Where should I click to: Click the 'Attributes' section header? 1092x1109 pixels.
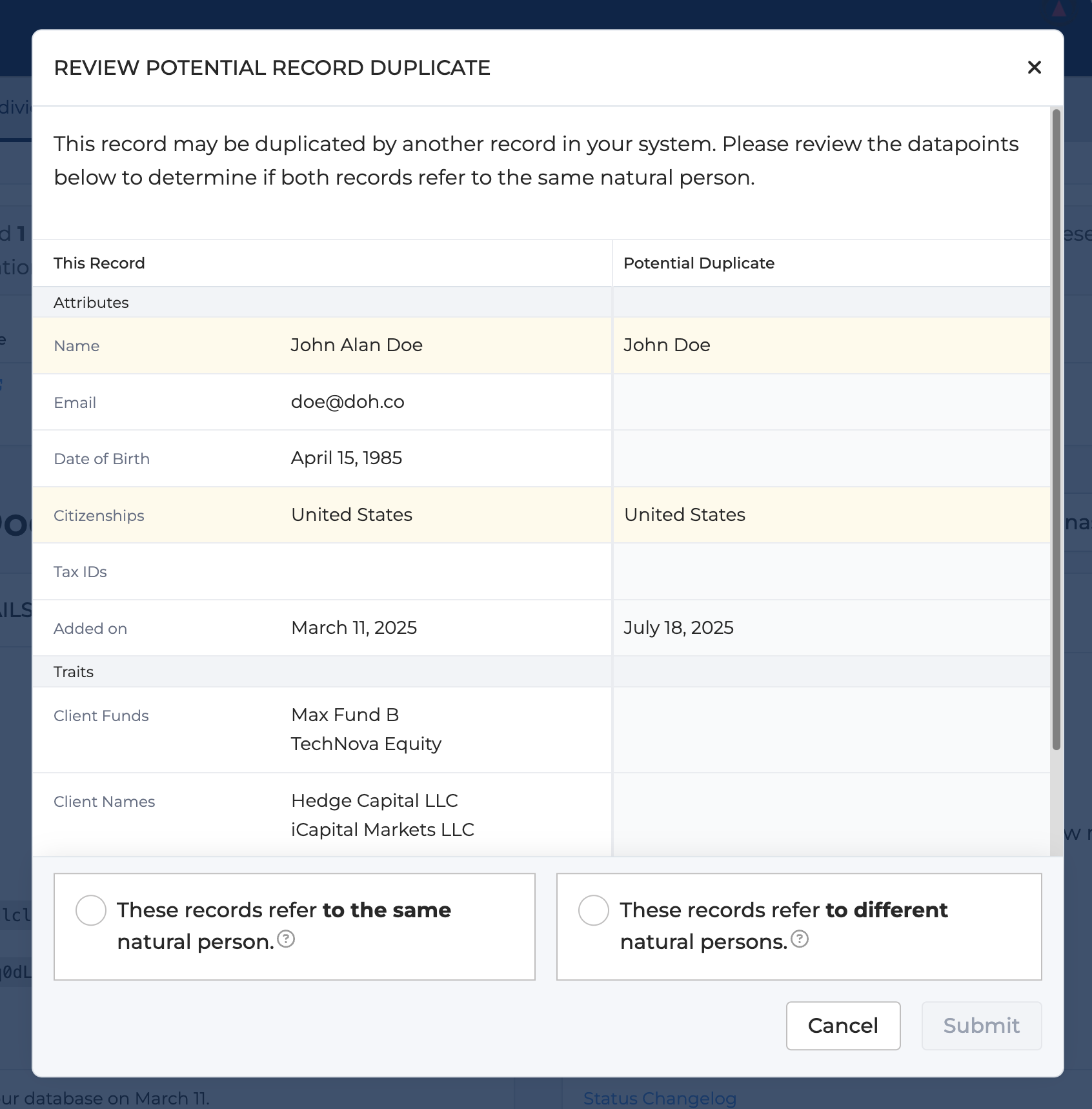[91, 303]
